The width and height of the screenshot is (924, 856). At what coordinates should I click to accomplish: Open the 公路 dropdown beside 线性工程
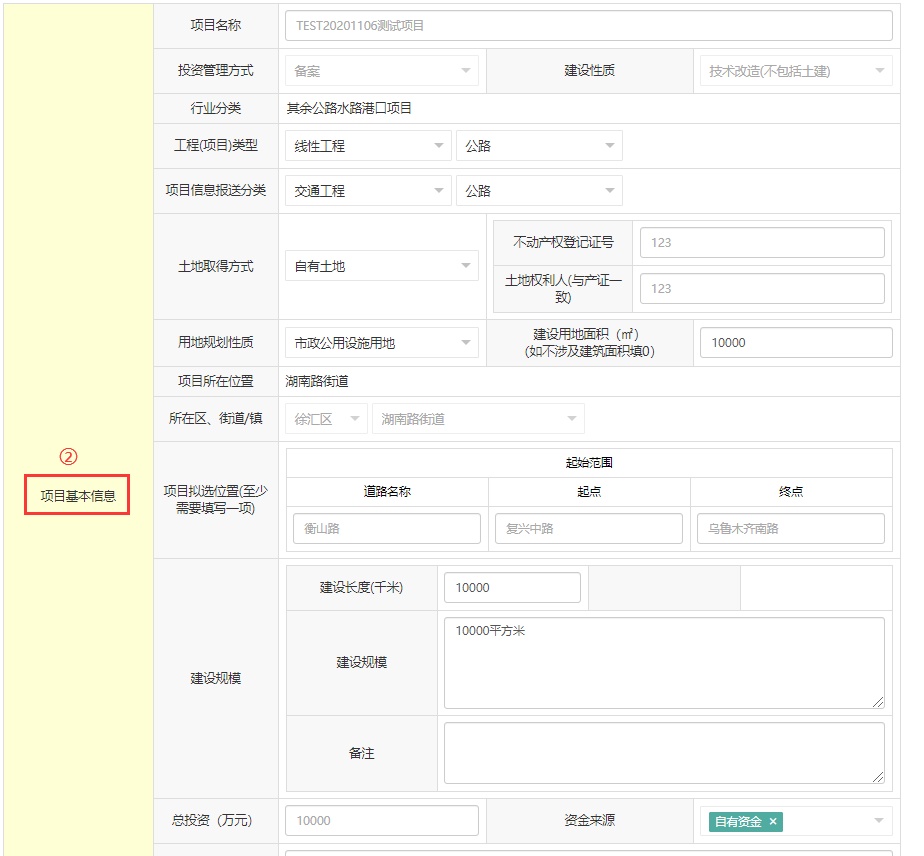click(x=539, y=146)
